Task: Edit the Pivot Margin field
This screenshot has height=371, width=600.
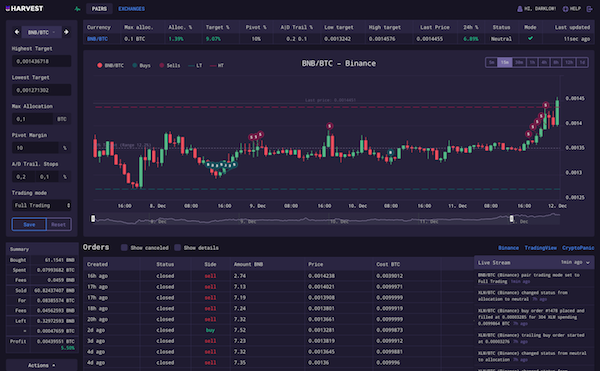Action: (x=35, y=148)
